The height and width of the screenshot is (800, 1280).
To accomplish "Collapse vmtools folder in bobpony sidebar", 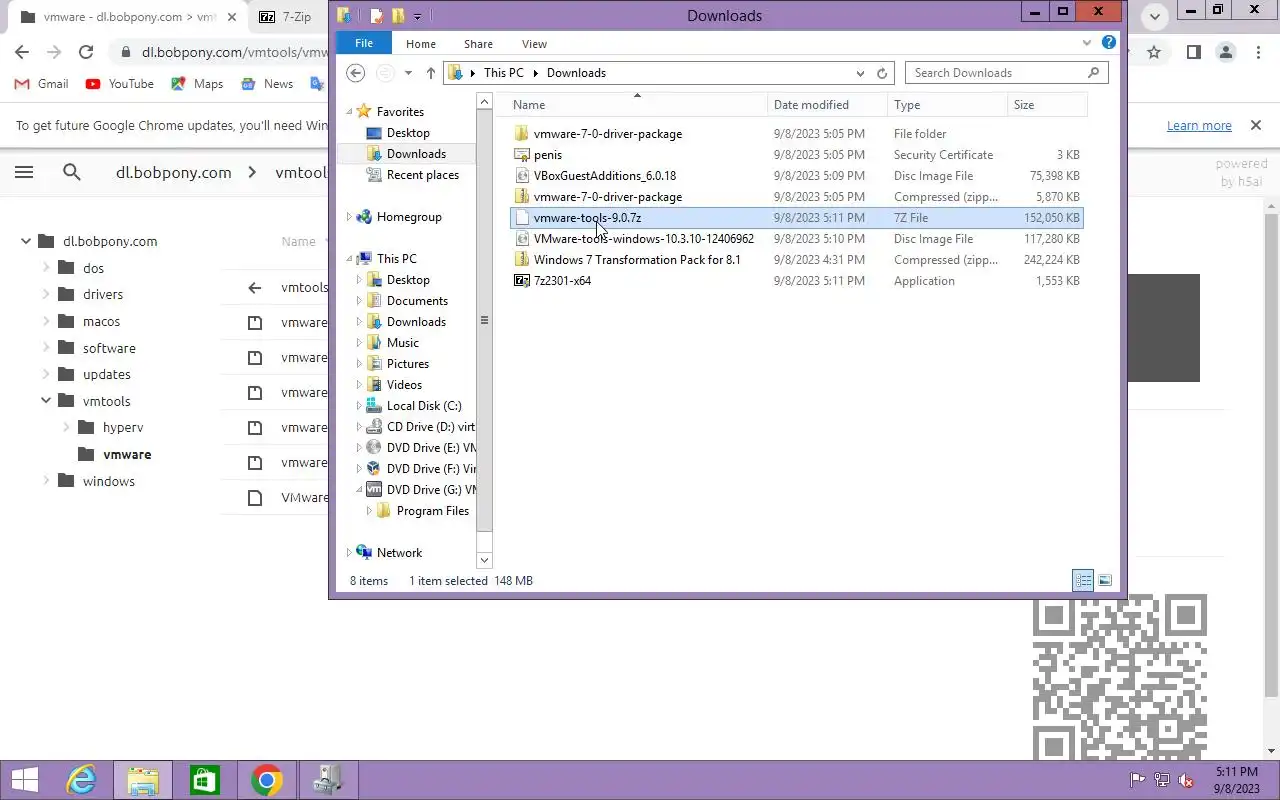I will click(x=46, y=401).
